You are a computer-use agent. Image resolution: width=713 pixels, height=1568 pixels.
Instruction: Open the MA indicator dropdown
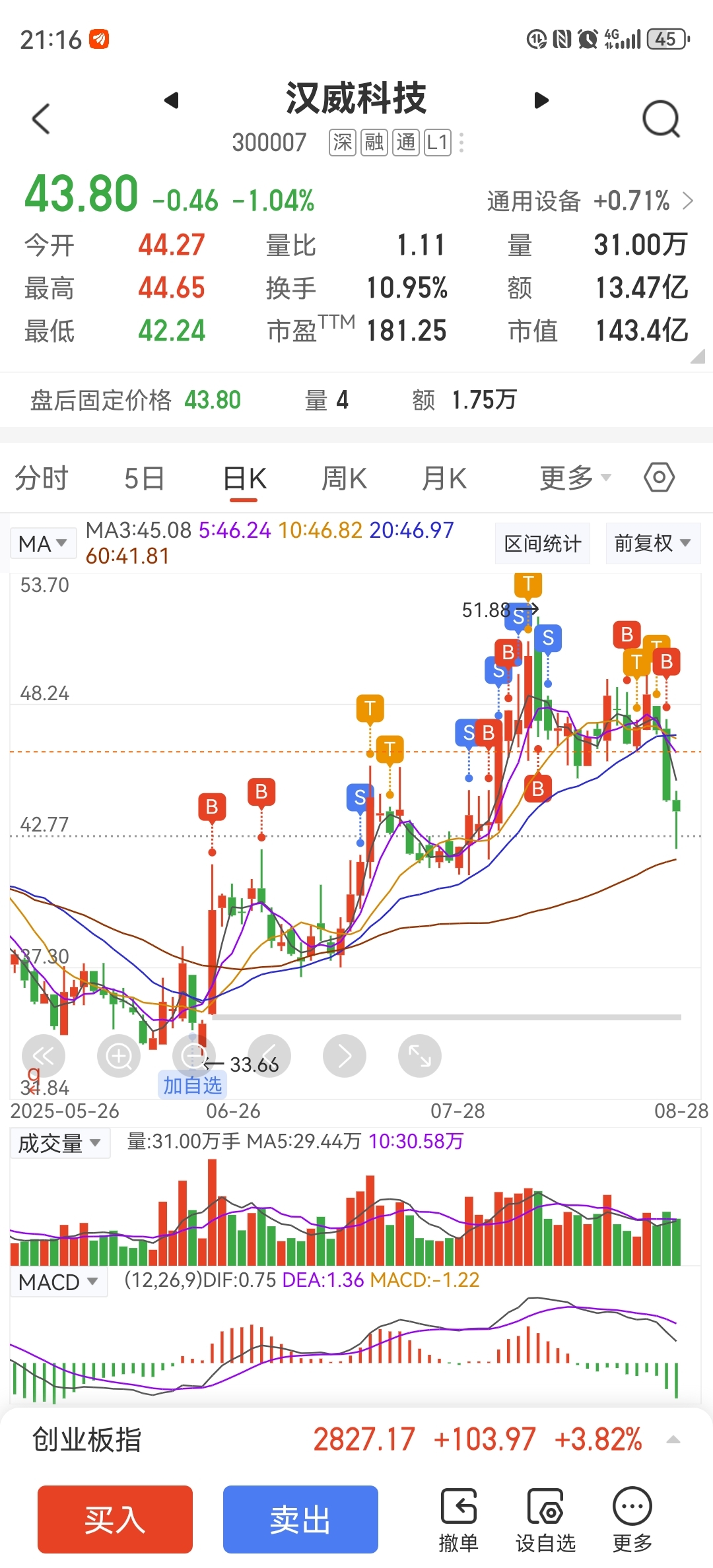pyautogui.click(x=43, y=544)
